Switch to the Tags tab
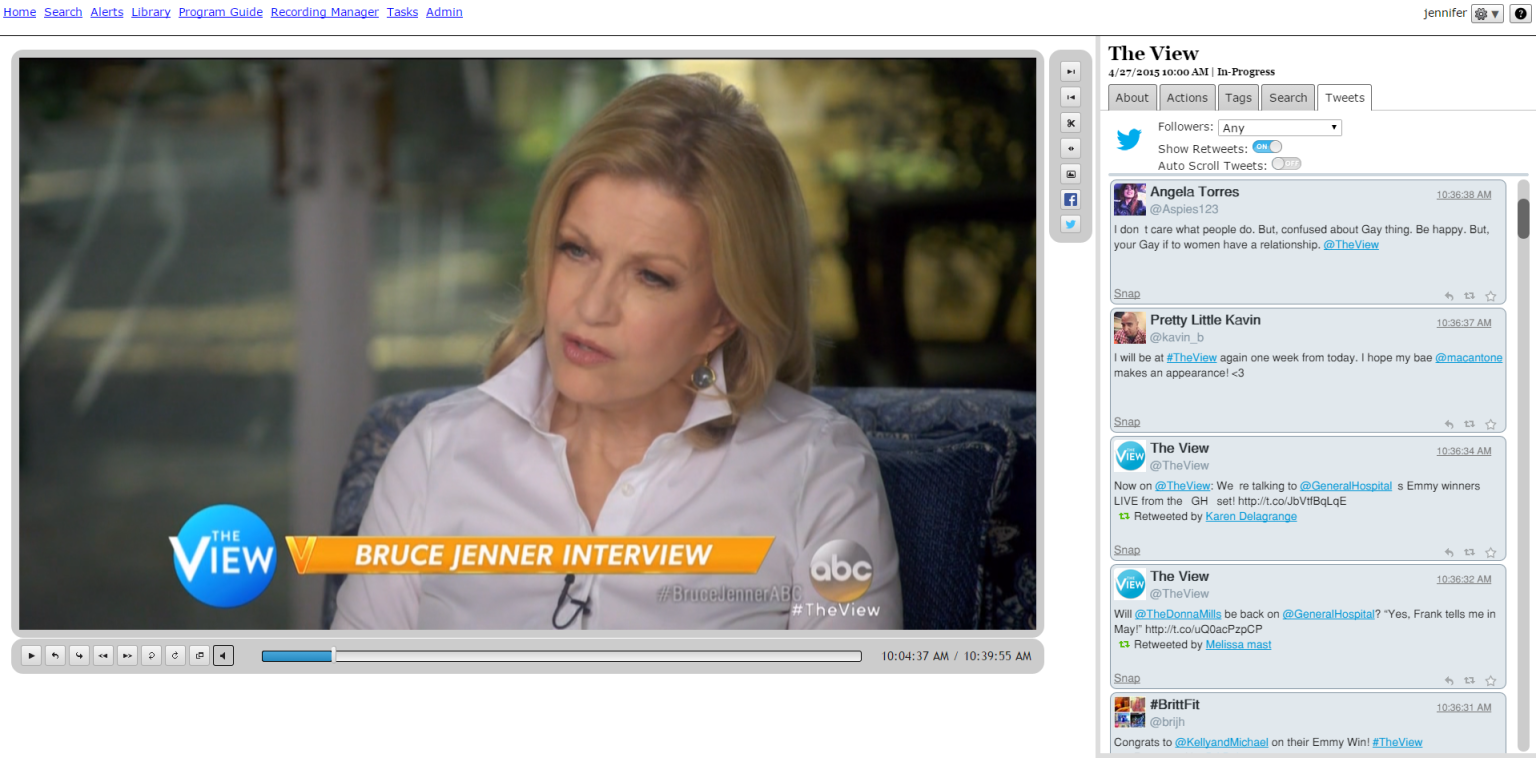The width and height of the screenshot is (1536, 758). pos(1238,97)
